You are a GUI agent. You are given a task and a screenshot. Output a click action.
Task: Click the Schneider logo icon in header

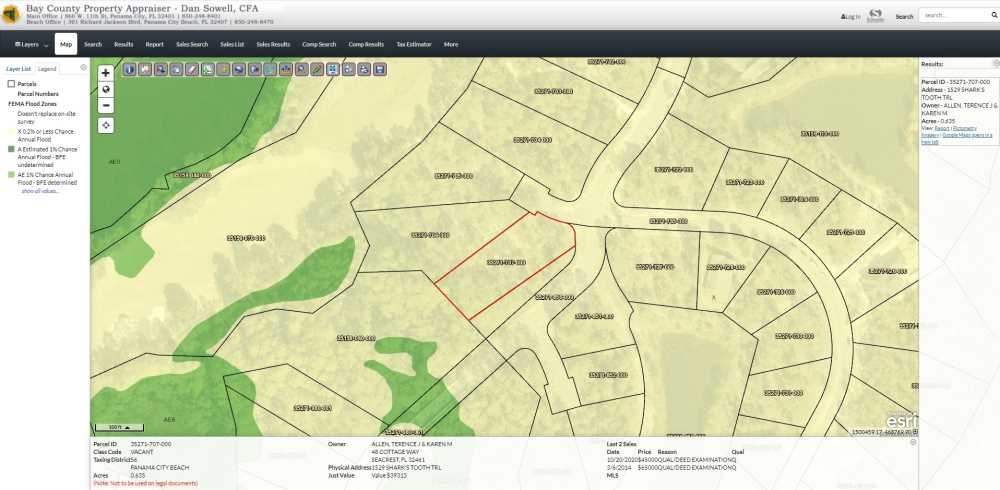click(876, 15)
